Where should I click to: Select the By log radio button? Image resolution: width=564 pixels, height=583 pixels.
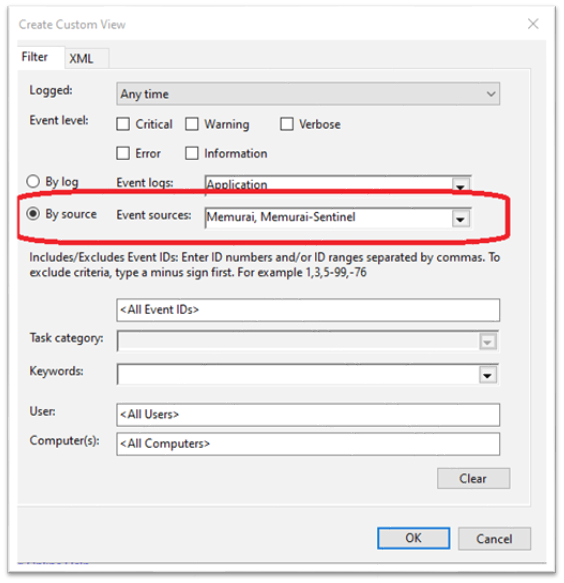(33, 181)
